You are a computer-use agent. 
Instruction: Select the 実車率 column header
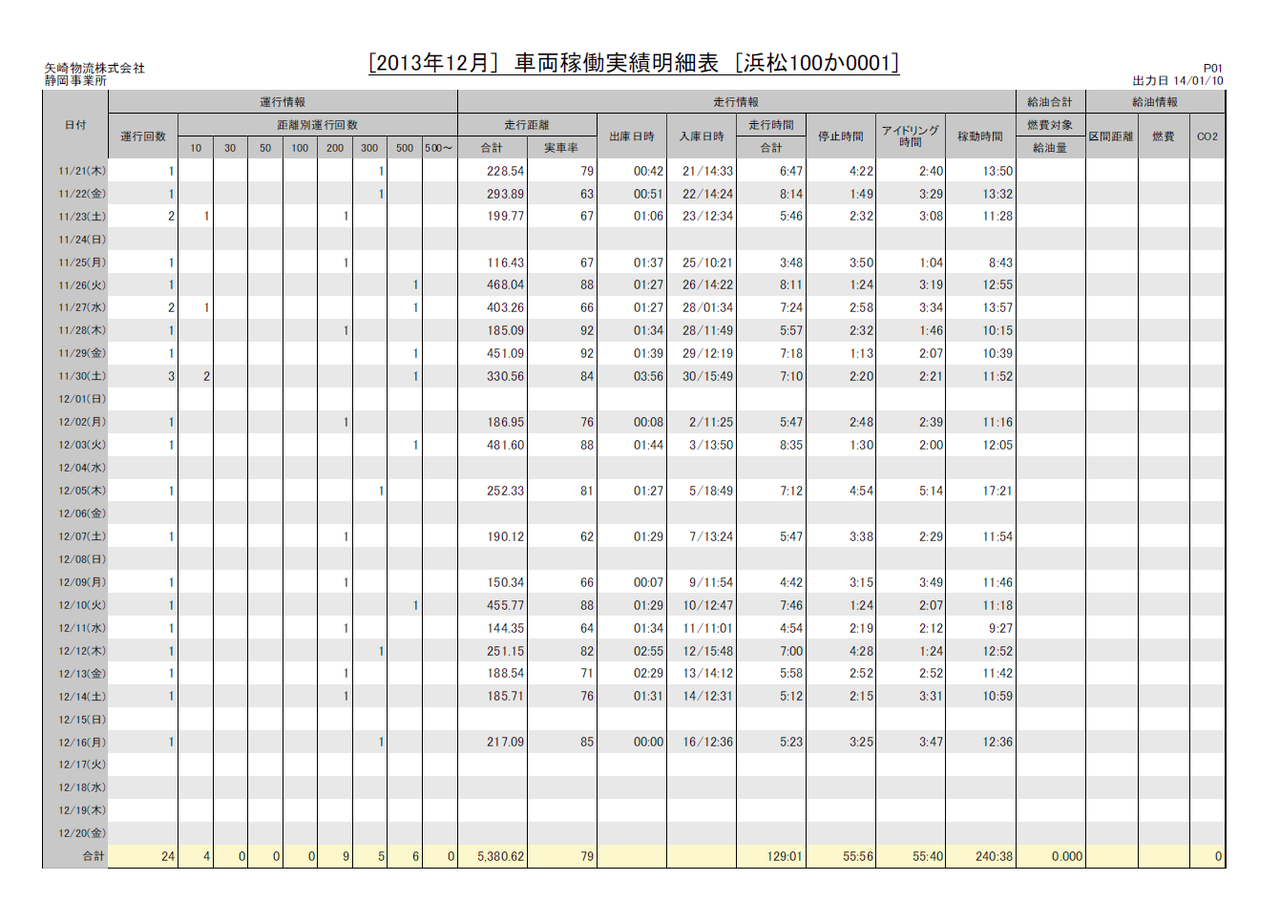click(x=562, y=148)
